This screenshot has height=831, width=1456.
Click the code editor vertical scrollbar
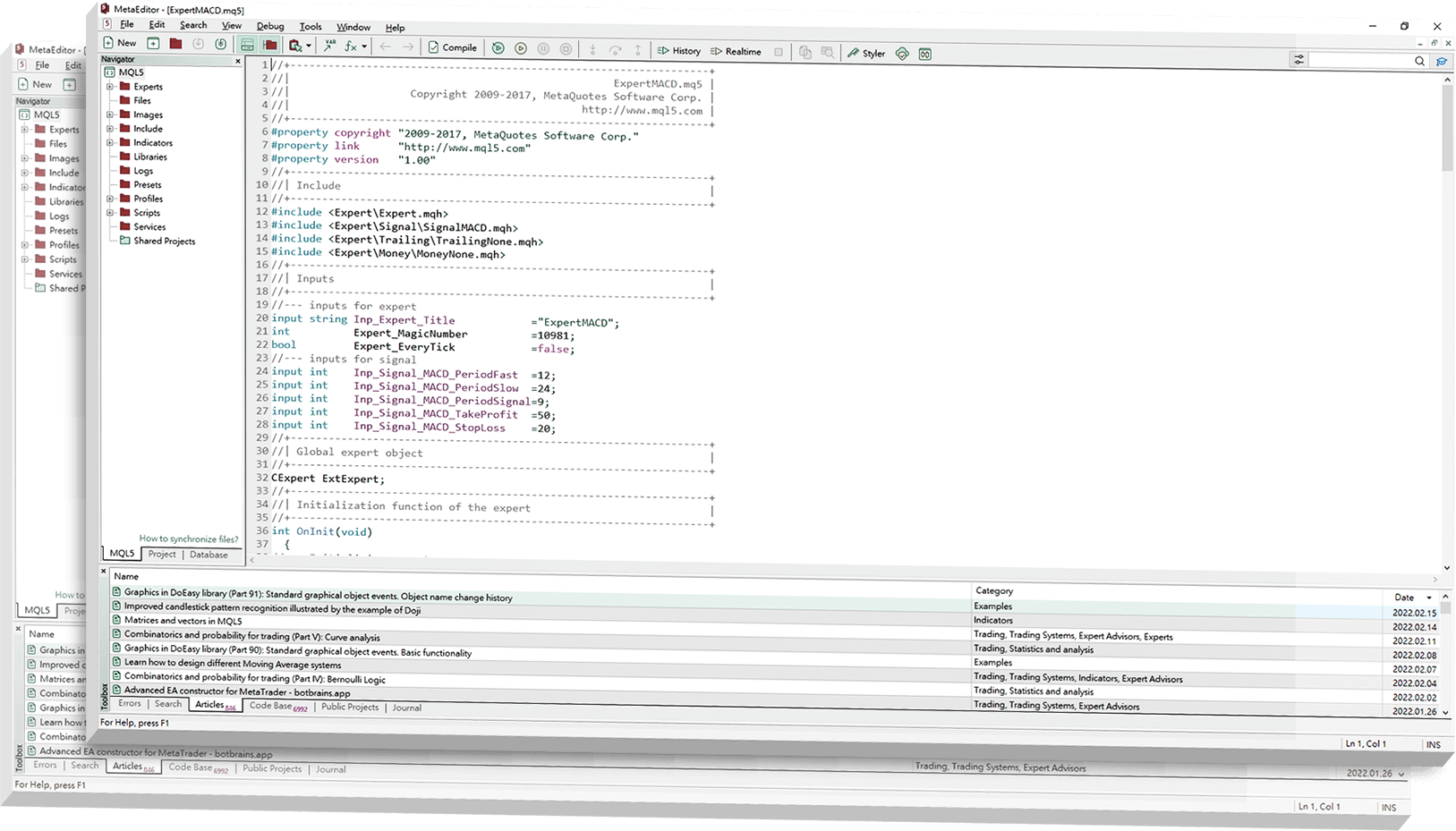1447,322
